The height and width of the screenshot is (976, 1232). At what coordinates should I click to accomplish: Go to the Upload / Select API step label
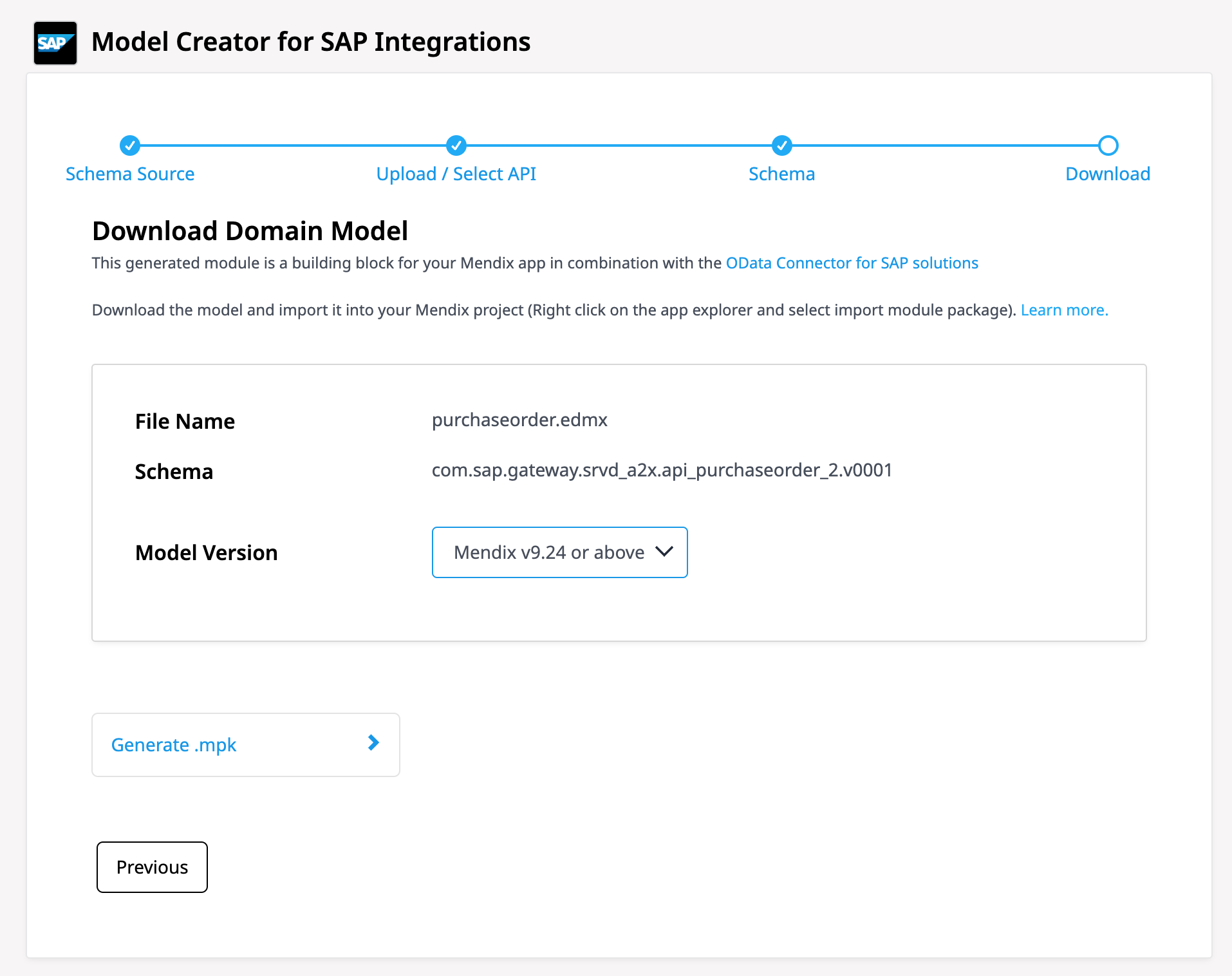click(456, 174)
